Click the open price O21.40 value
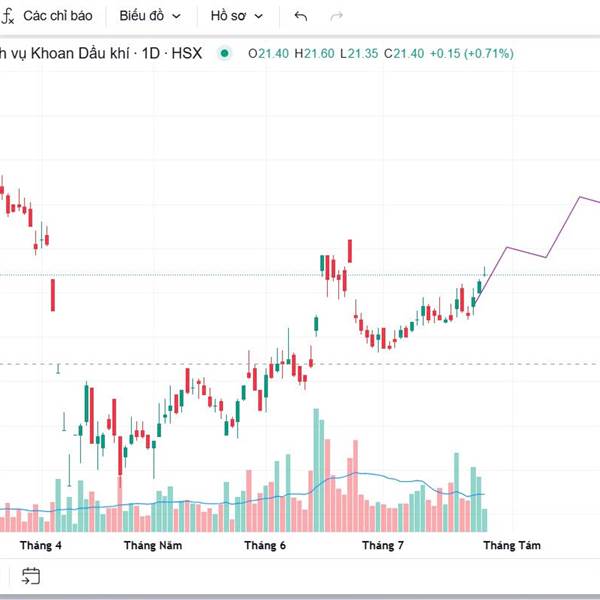600x600 pixels. click(x=268, y=53)
